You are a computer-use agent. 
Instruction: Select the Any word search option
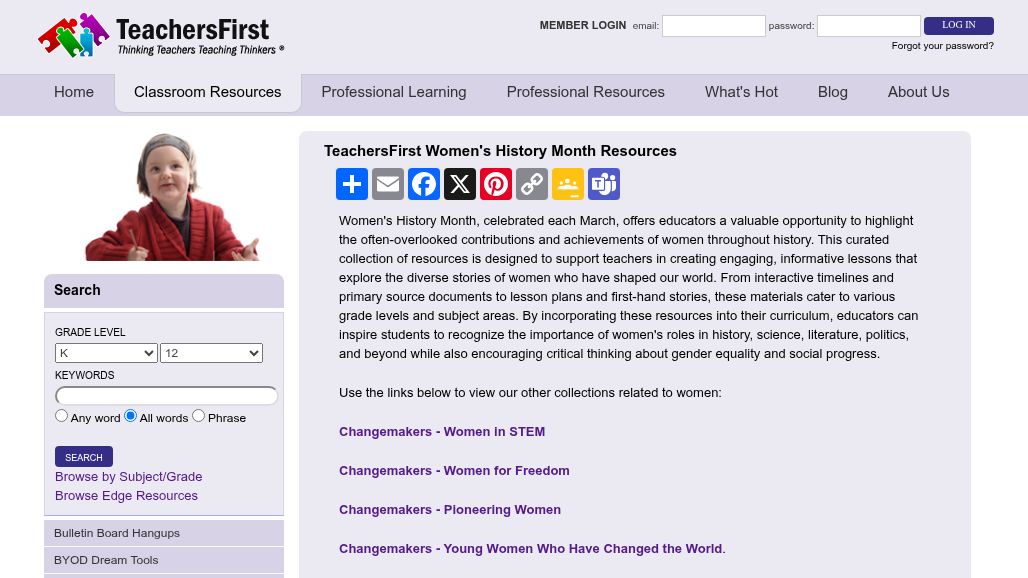click(x=61, y=415)
